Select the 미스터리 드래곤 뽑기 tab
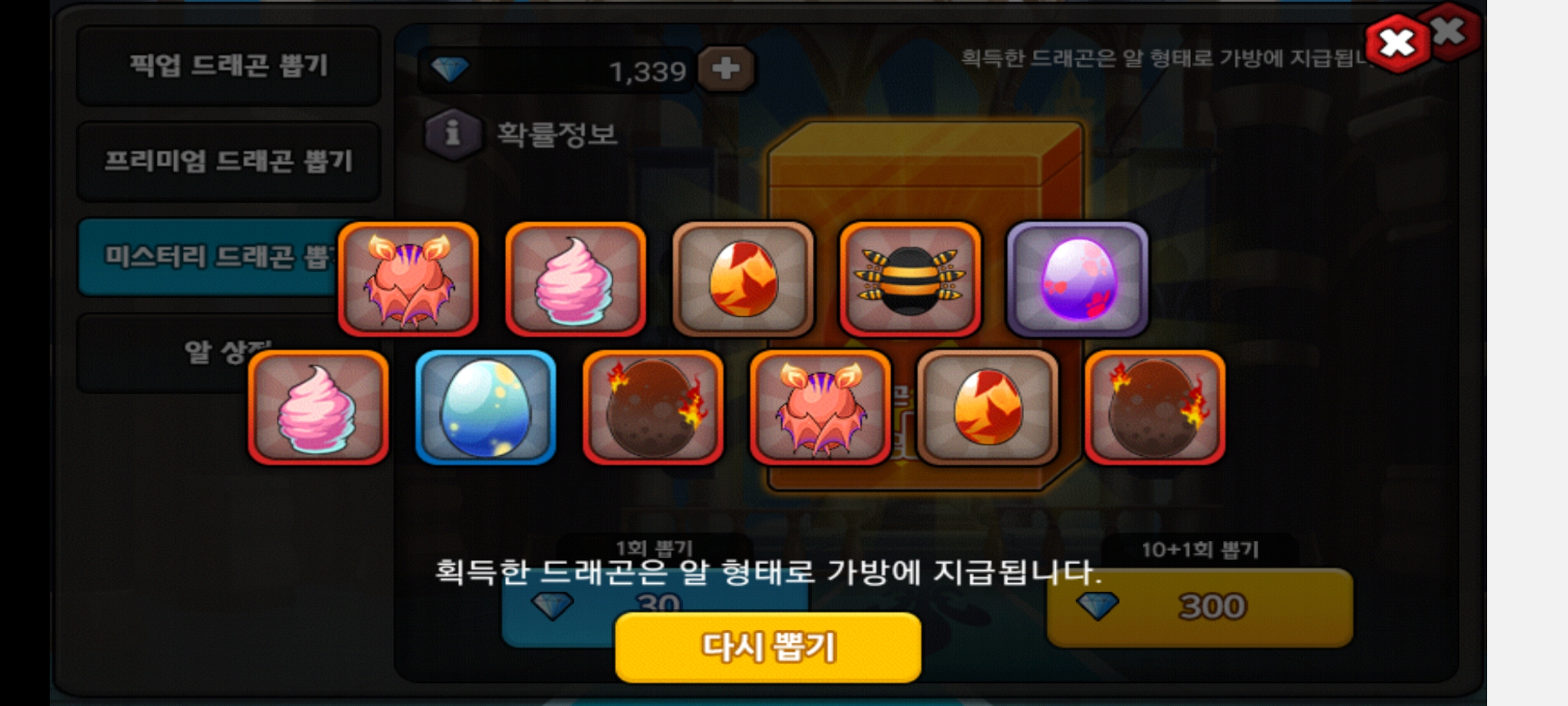This screenshot has height=706, width=1568. click(x=208, y=257)
